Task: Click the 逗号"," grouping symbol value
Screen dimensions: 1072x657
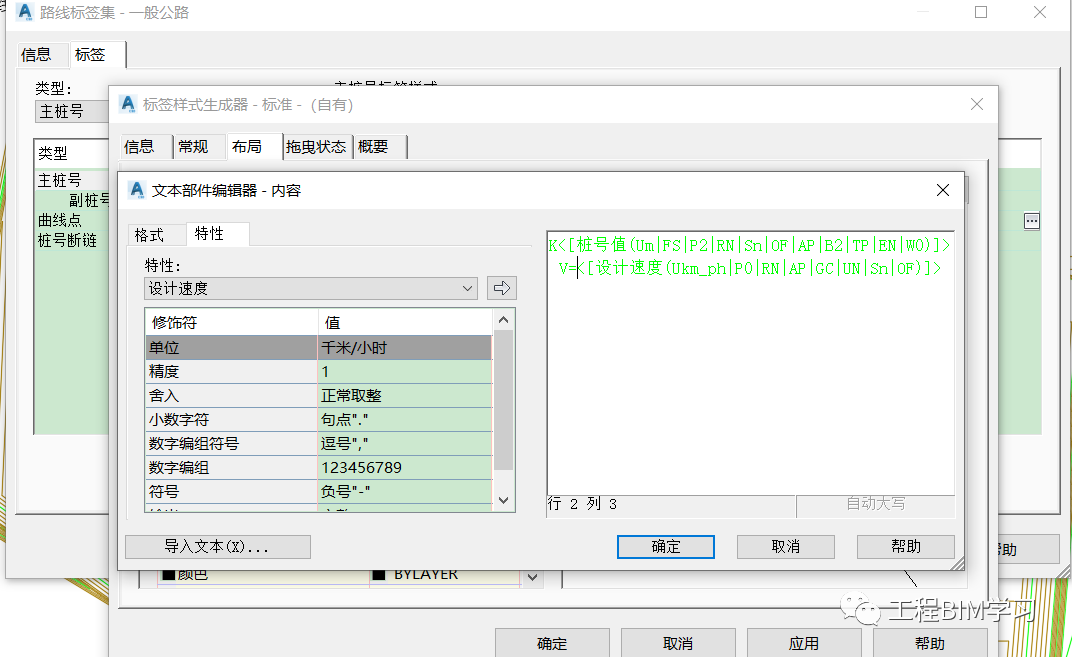Action: (405, 443)
